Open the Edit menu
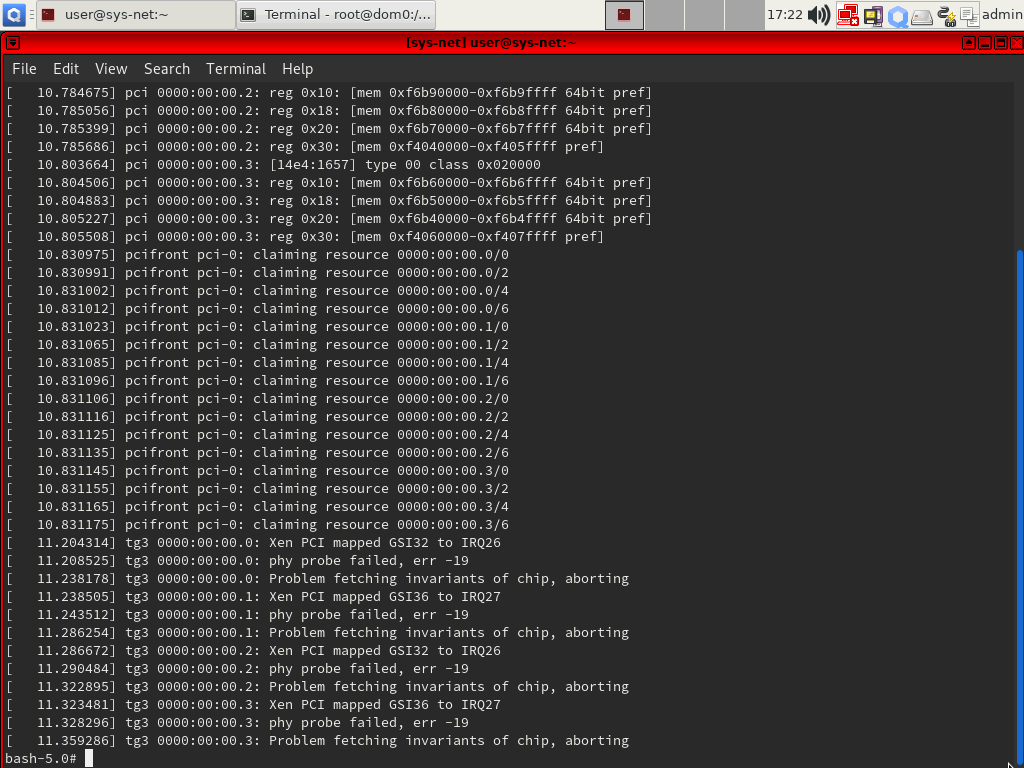1024x768 pixels. (66, 69)
